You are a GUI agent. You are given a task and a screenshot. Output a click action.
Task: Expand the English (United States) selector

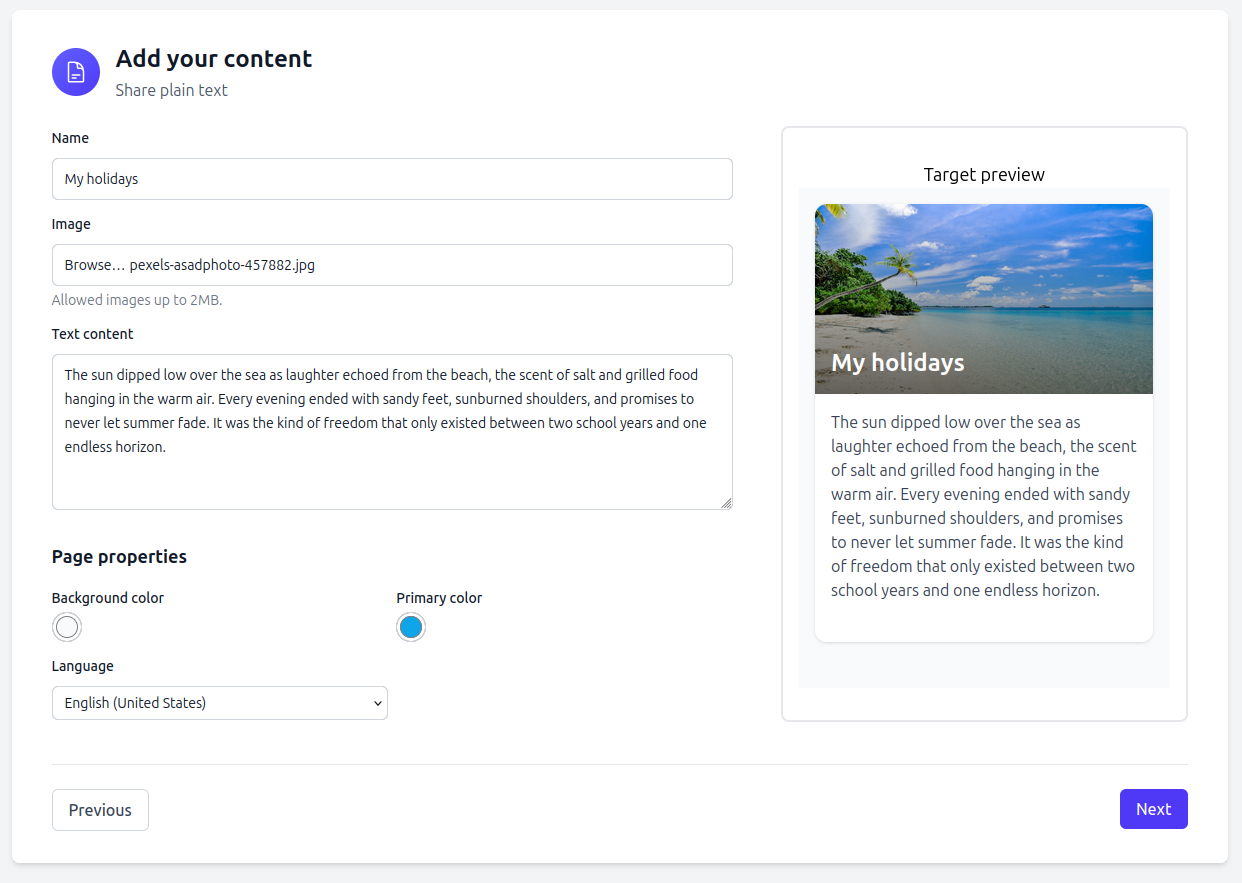click(219, 703)
